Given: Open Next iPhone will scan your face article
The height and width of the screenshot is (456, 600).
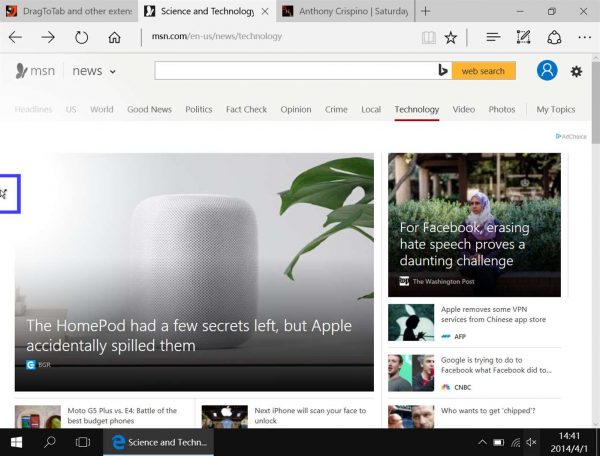Looking at the screenshot, I should pos(310,415).
